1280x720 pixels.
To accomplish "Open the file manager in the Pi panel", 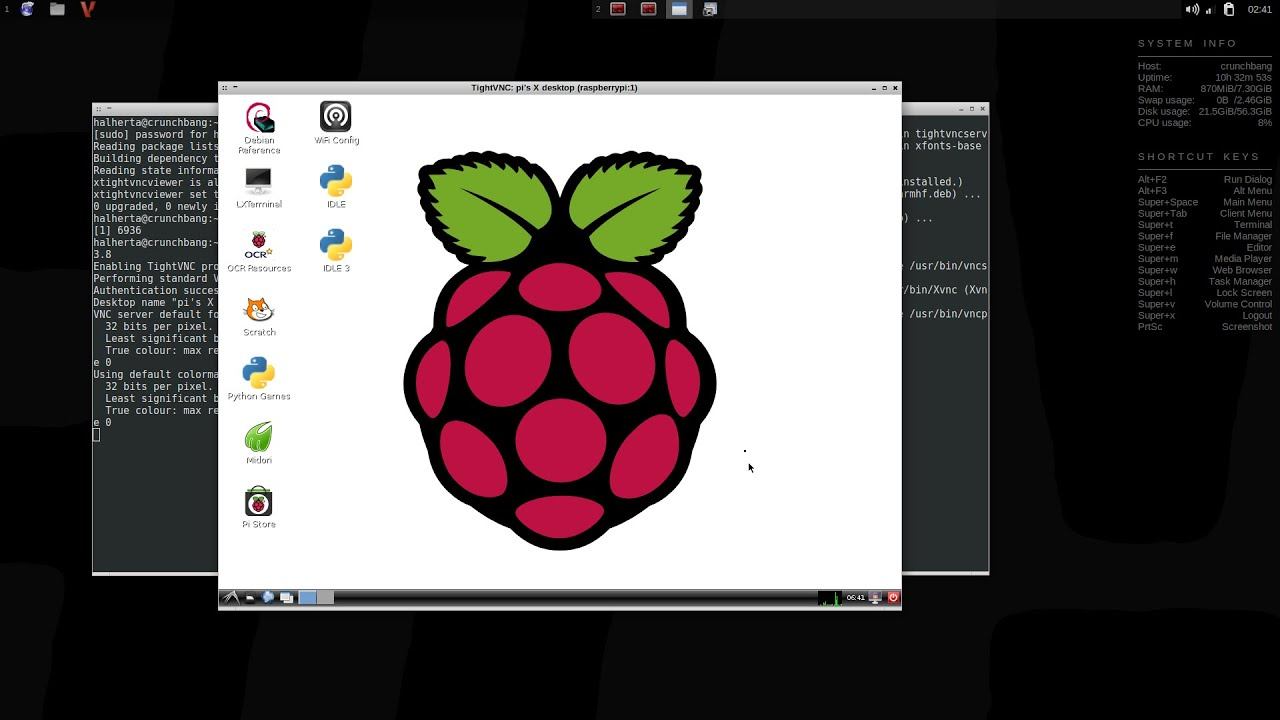I will pos(250,597).
